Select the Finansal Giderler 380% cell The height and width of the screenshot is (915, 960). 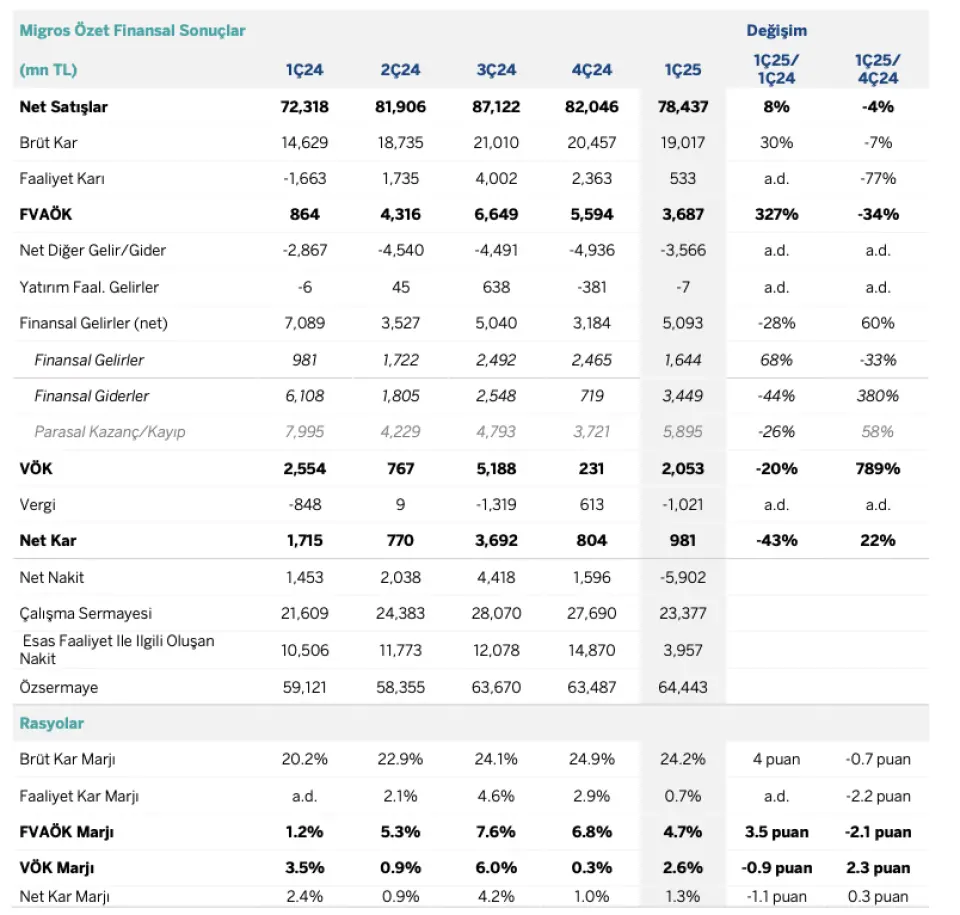(x=877, y=396)
